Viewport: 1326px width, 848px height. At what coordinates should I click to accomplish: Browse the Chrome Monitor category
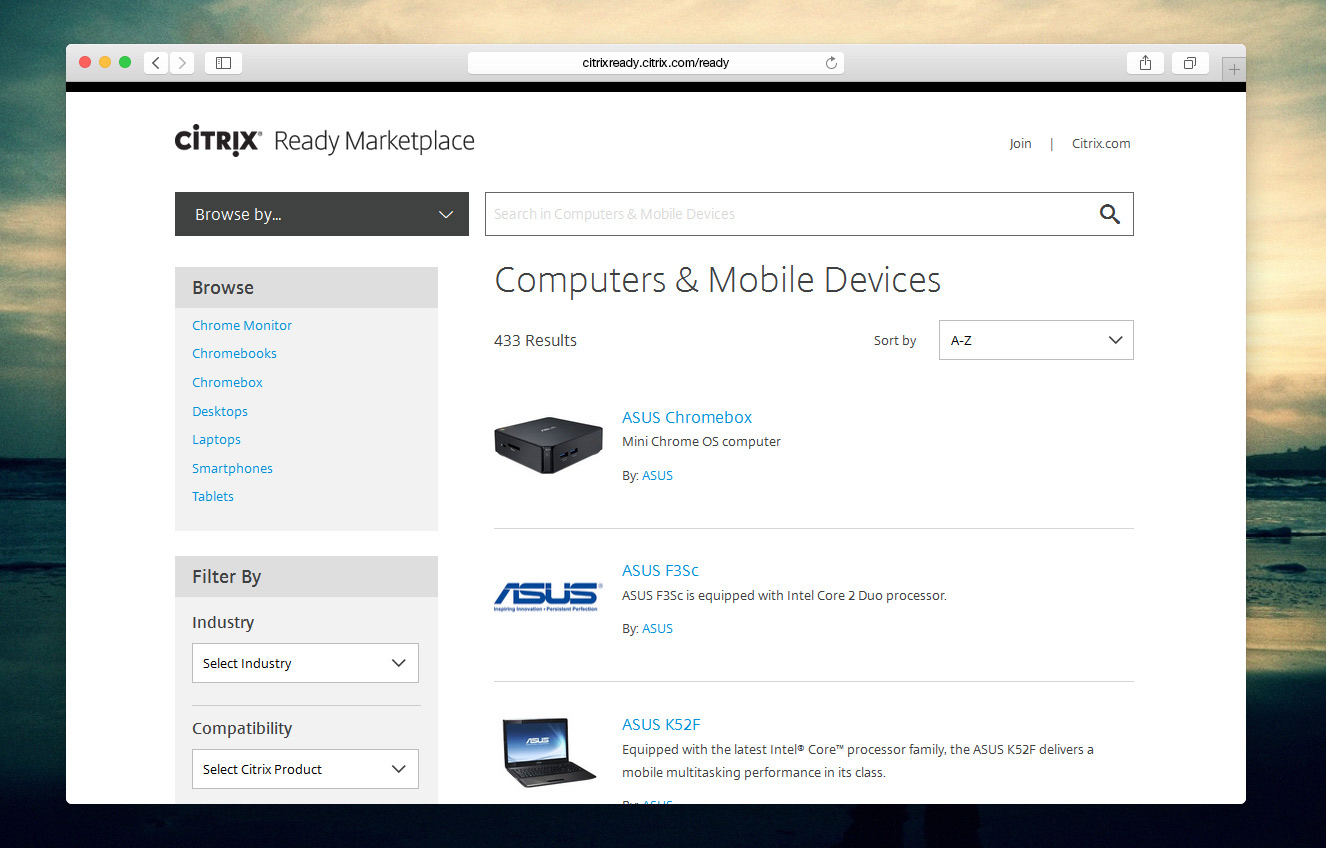tap(242, 326)
